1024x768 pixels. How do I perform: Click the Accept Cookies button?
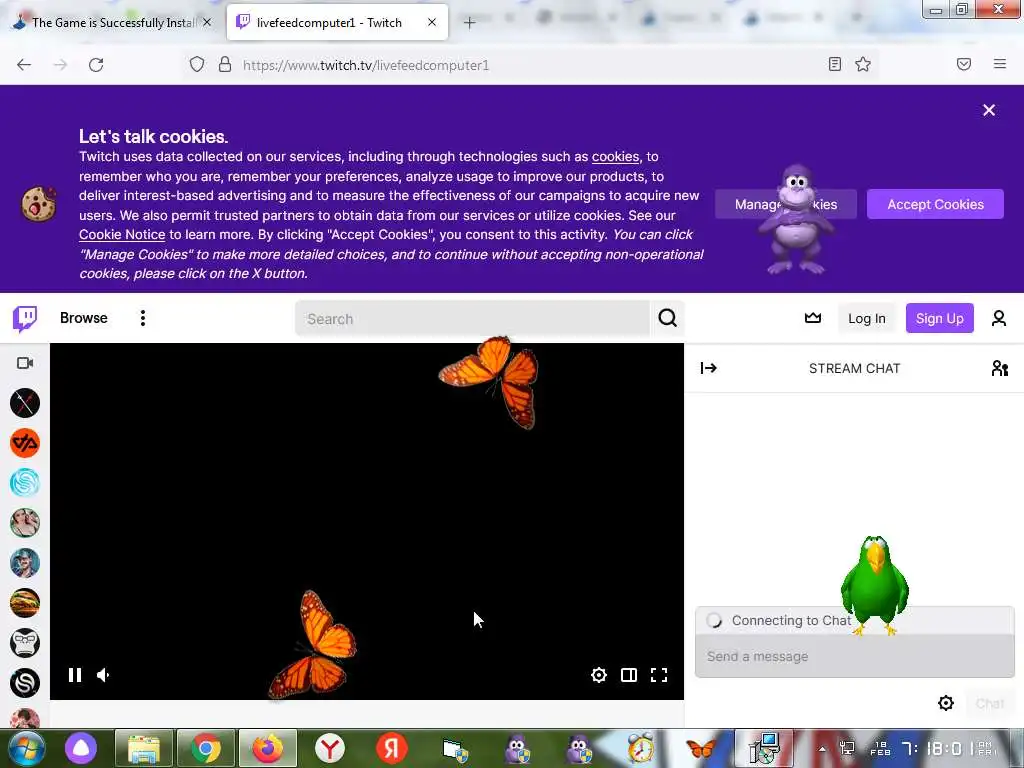[x=935, y=204]
